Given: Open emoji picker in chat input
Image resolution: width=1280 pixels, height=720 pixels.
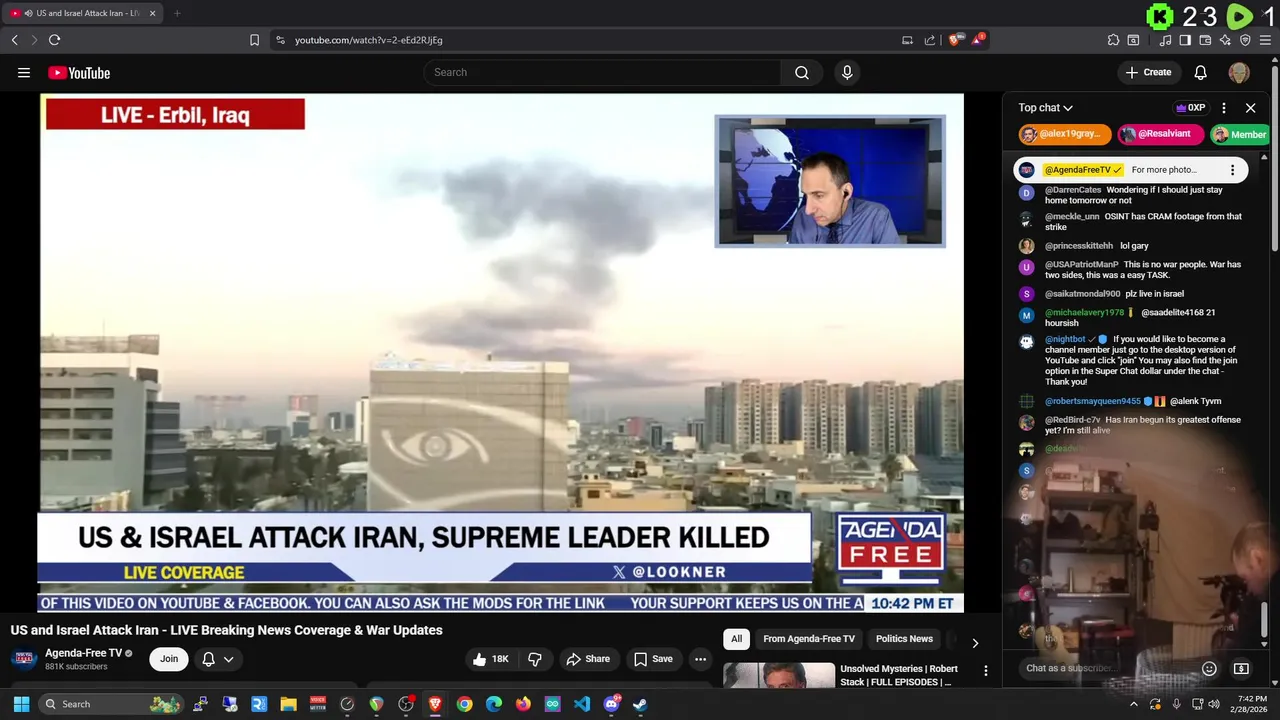Looking at the screenshot, I should point(1209,668).
